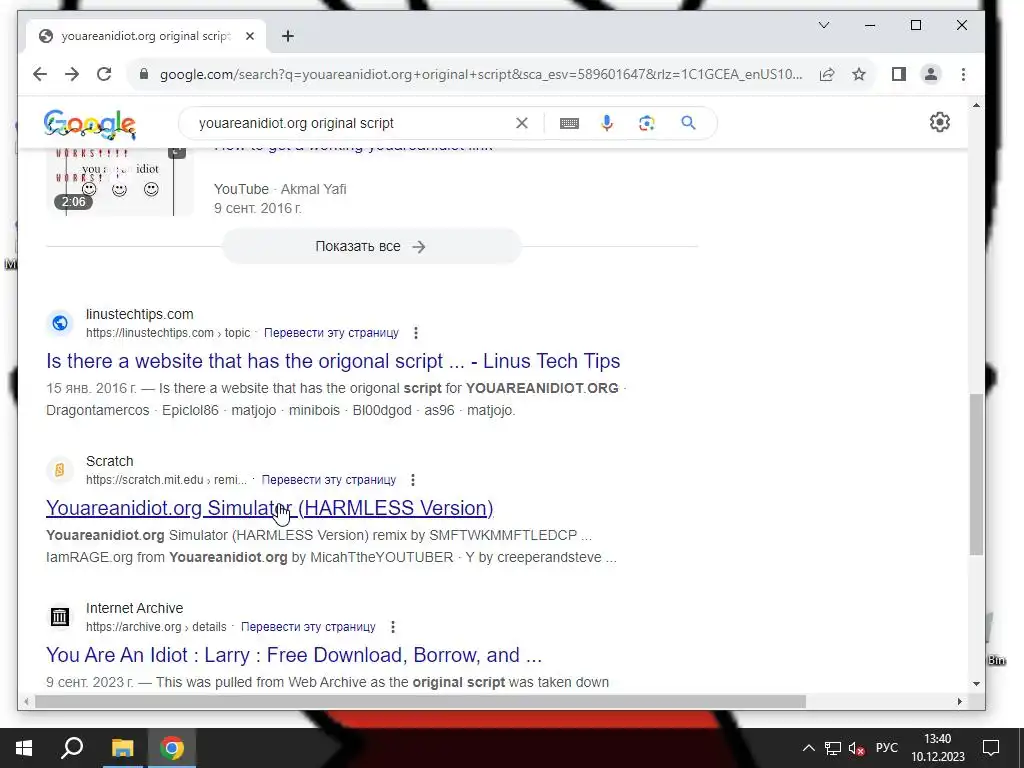This screenshot has height=768, width=1024.
Task: Reload the current Google search page
Action: point(104,74)
